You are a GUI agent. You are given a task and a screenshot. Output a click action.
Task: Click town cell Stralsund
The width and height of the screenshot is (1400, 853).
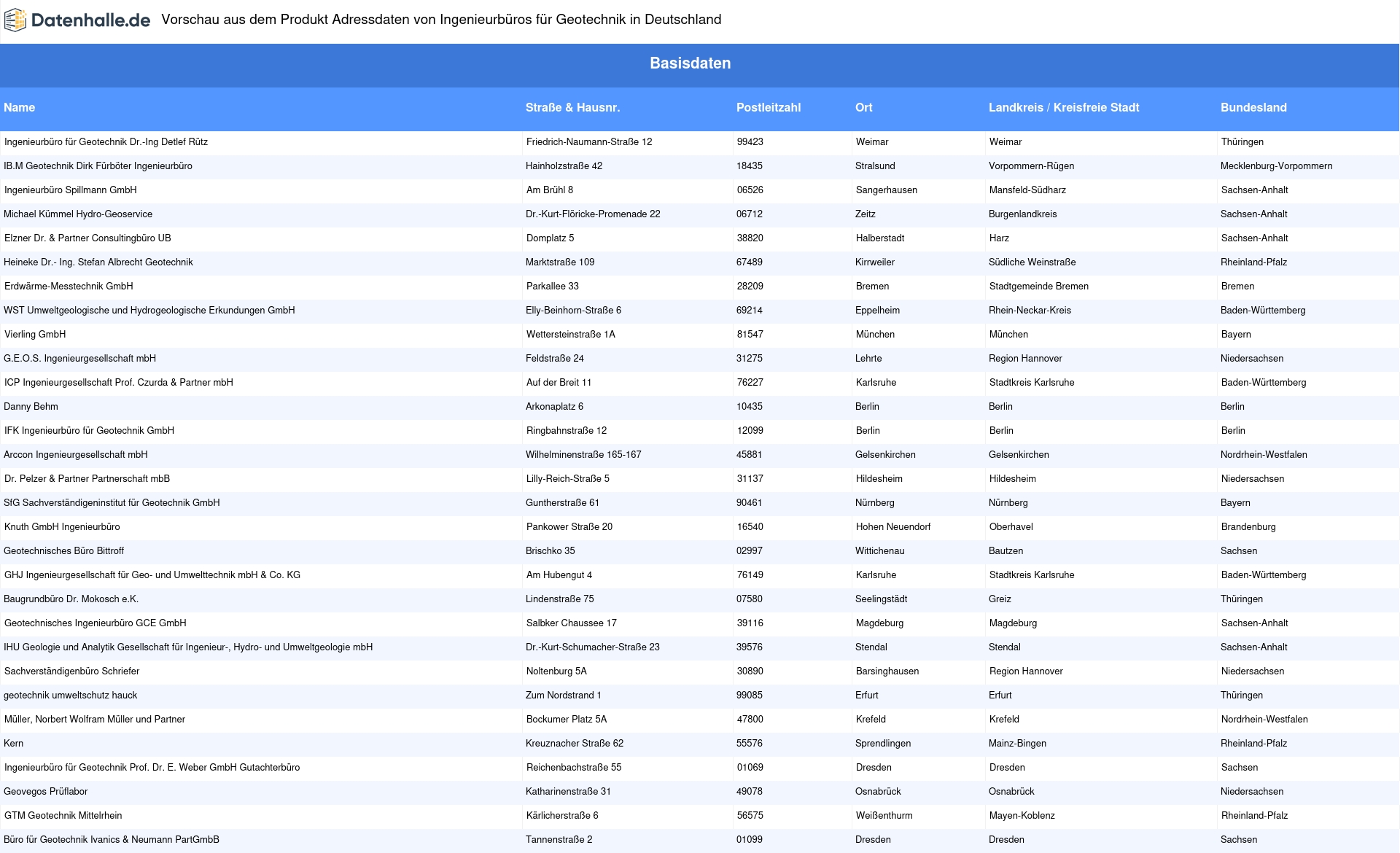tap(875, 166)
